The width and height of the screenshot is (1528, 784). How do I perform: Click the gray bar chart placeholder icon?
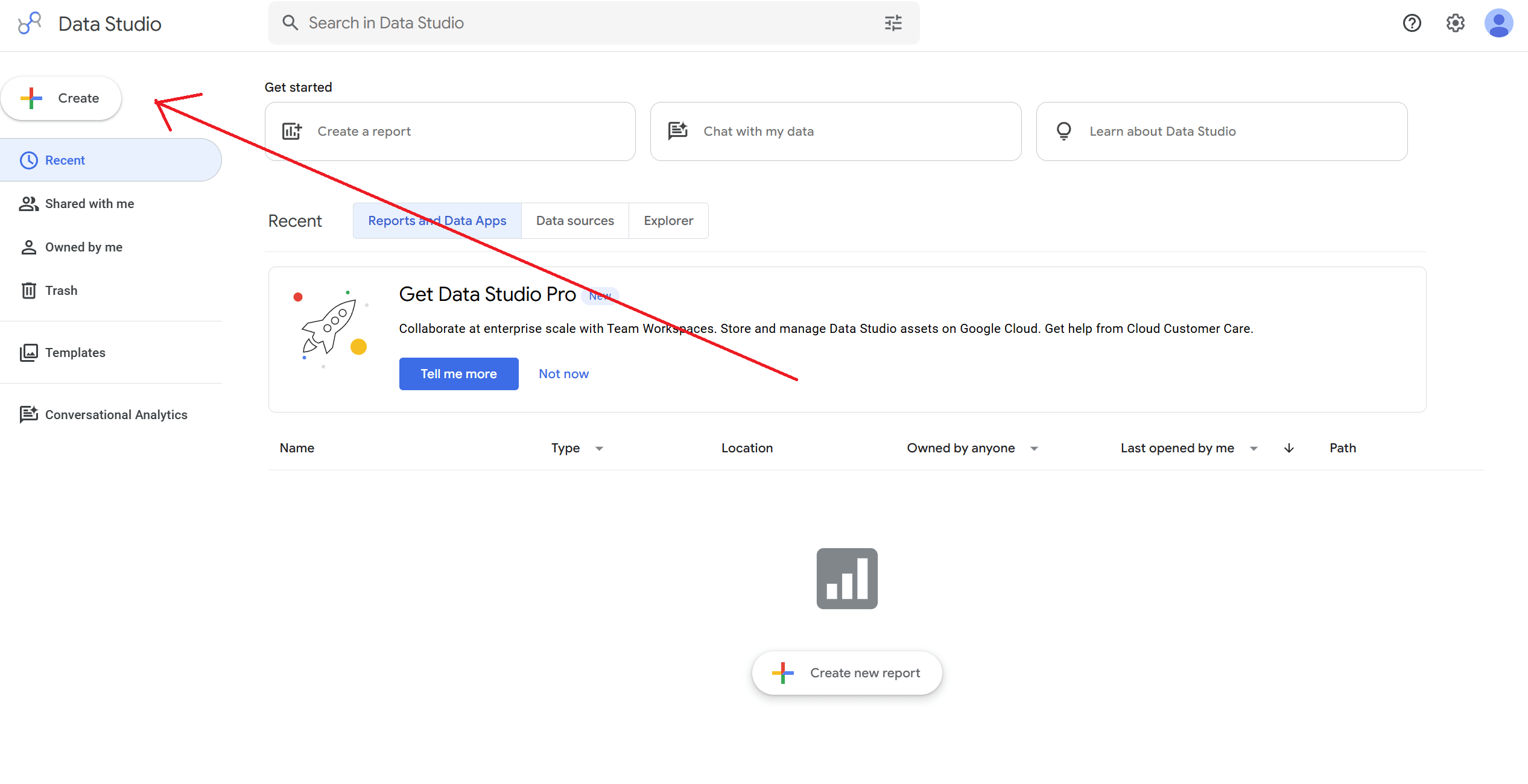(847, 578)
